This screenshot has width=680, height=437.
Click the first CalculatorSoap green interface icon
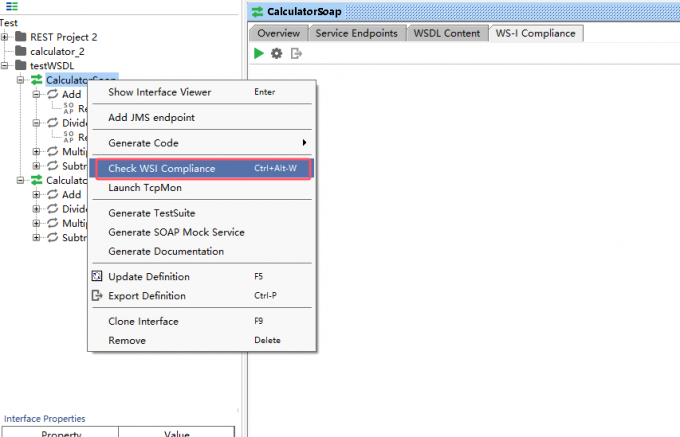tap(37, 80)
